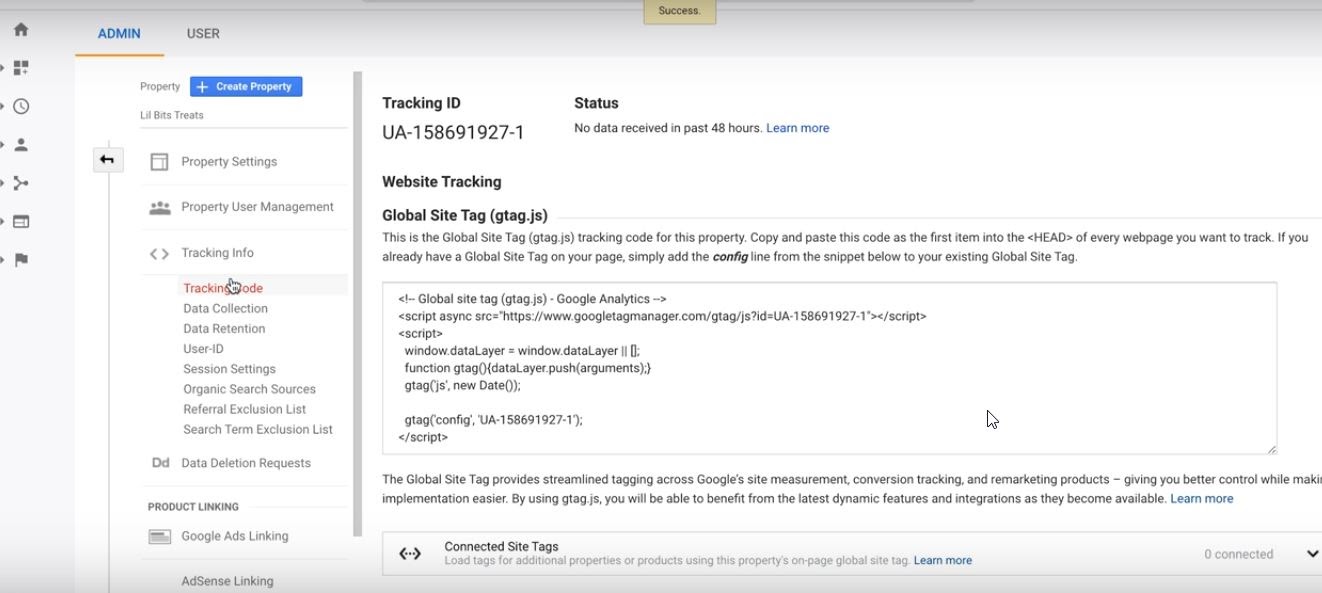The height and width of the screenshot is (593, 1322).
Task: Click the Create Property button
Action: (x=246, y=87)
